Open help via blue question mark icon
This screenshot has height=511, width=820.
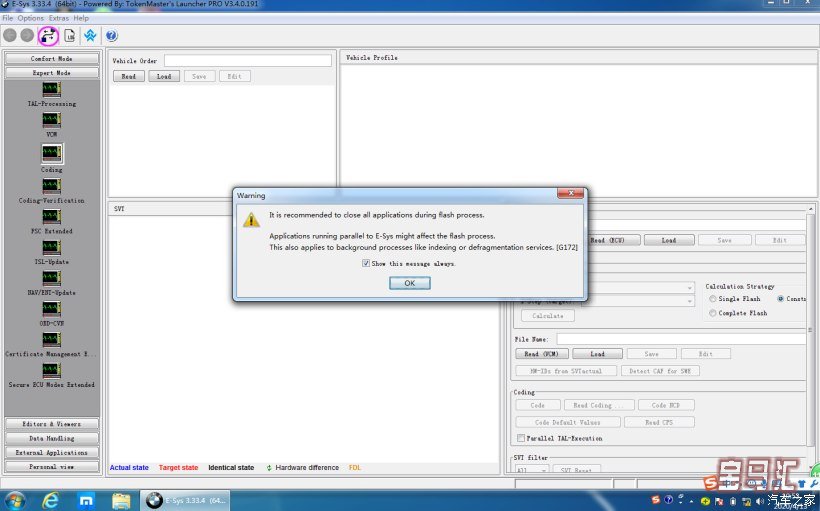point(111,36)
